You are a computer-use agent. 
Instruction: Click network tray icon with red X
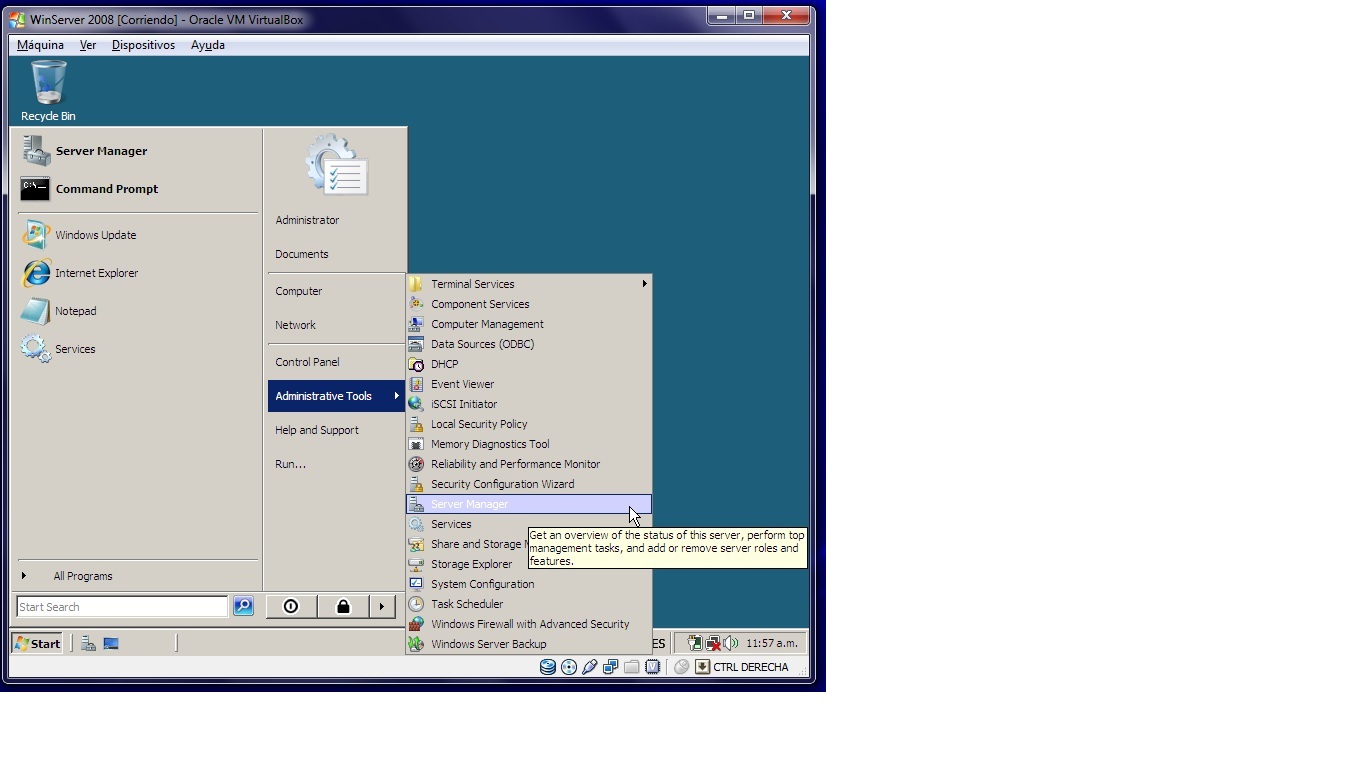[713, 643]
